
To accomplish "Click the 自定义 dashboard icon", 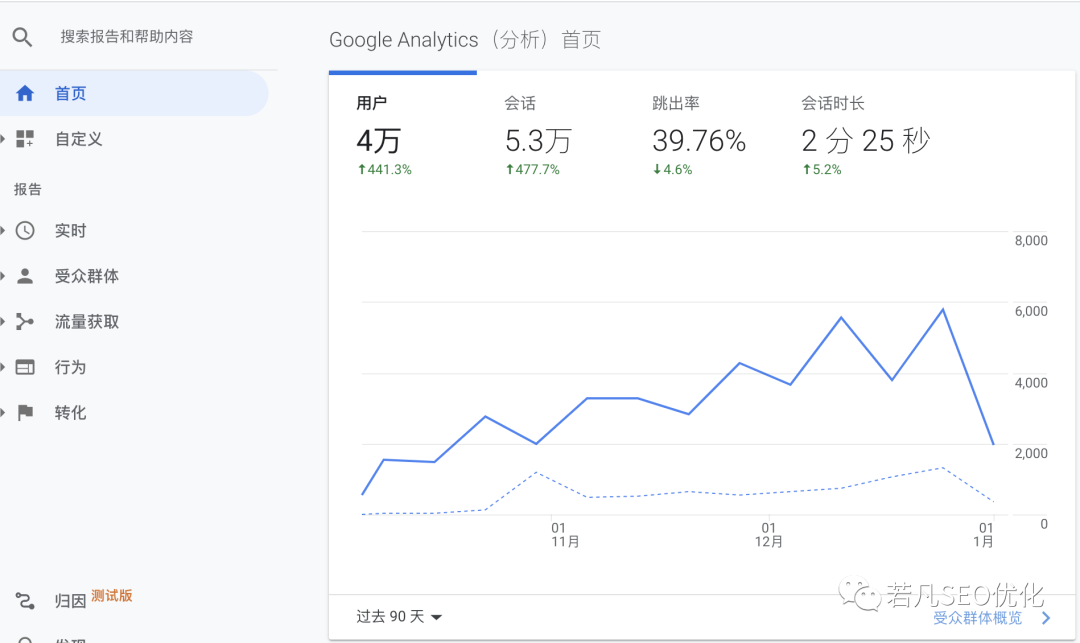I will (x=25, y=139).
